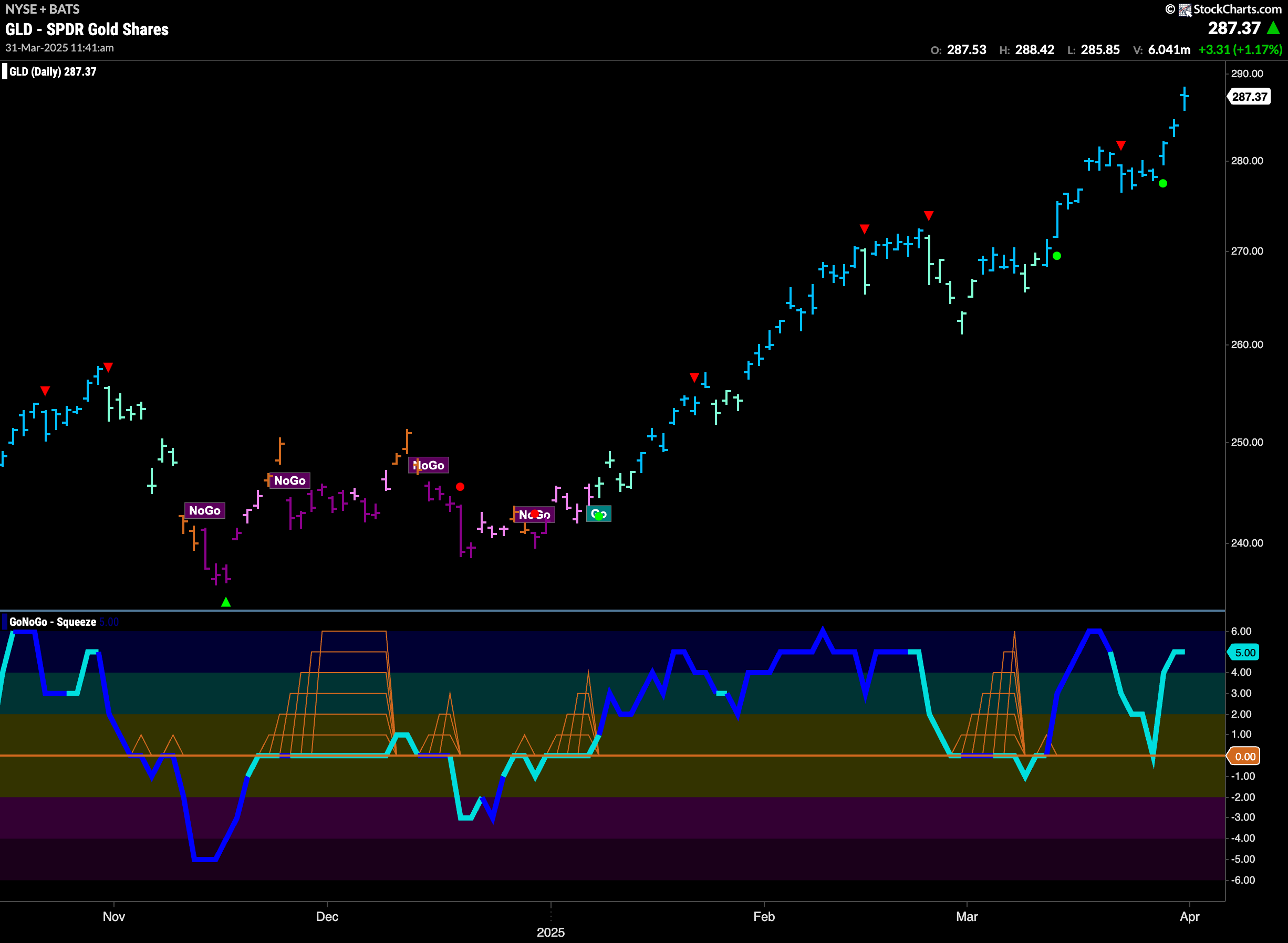
Task: Click the red triangle above the late-March bars near 281
Action: tap(1121, 145)
